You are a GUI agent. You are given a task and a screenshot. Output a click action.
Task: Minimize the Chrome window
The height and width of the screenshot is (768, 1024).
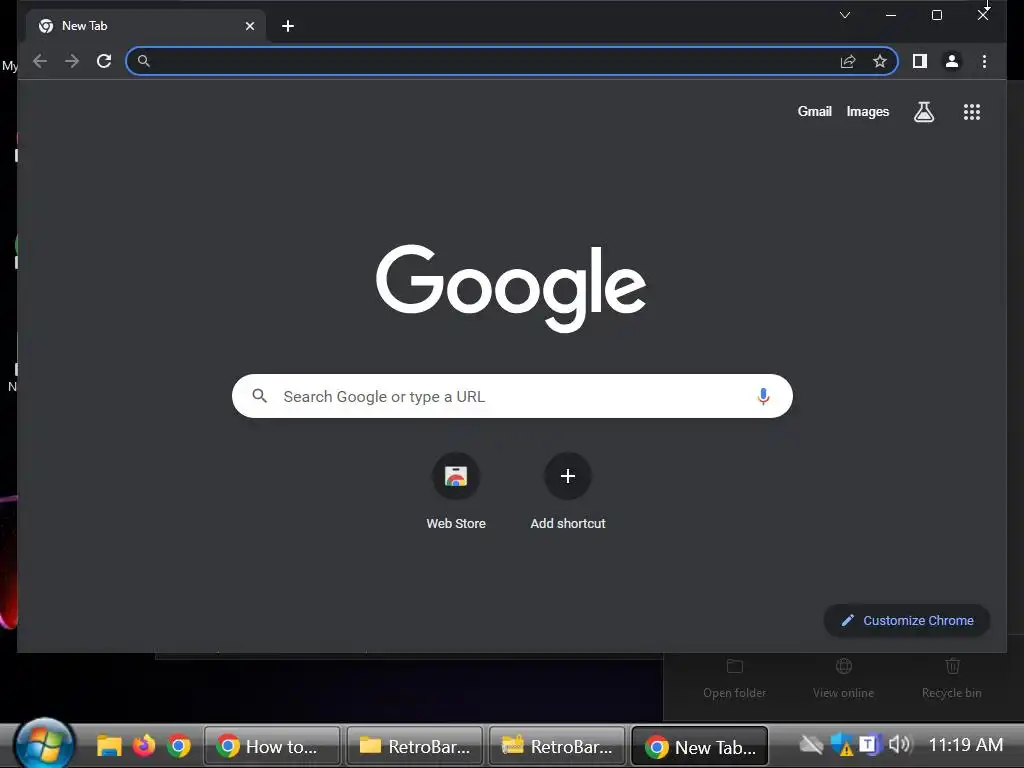pyautogui.click(x=891, y=15)
